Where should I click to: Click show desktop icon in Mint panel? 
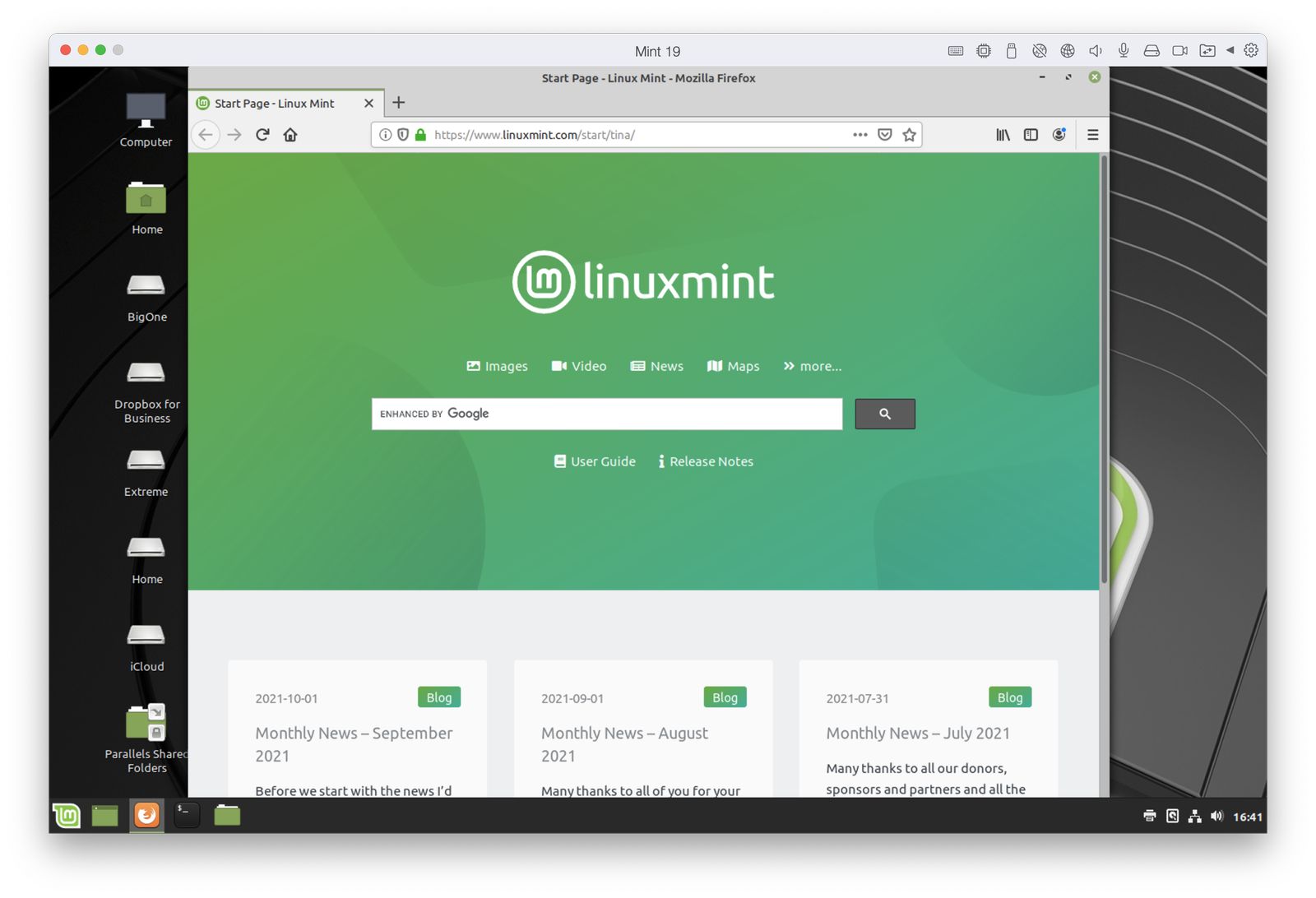104,815
